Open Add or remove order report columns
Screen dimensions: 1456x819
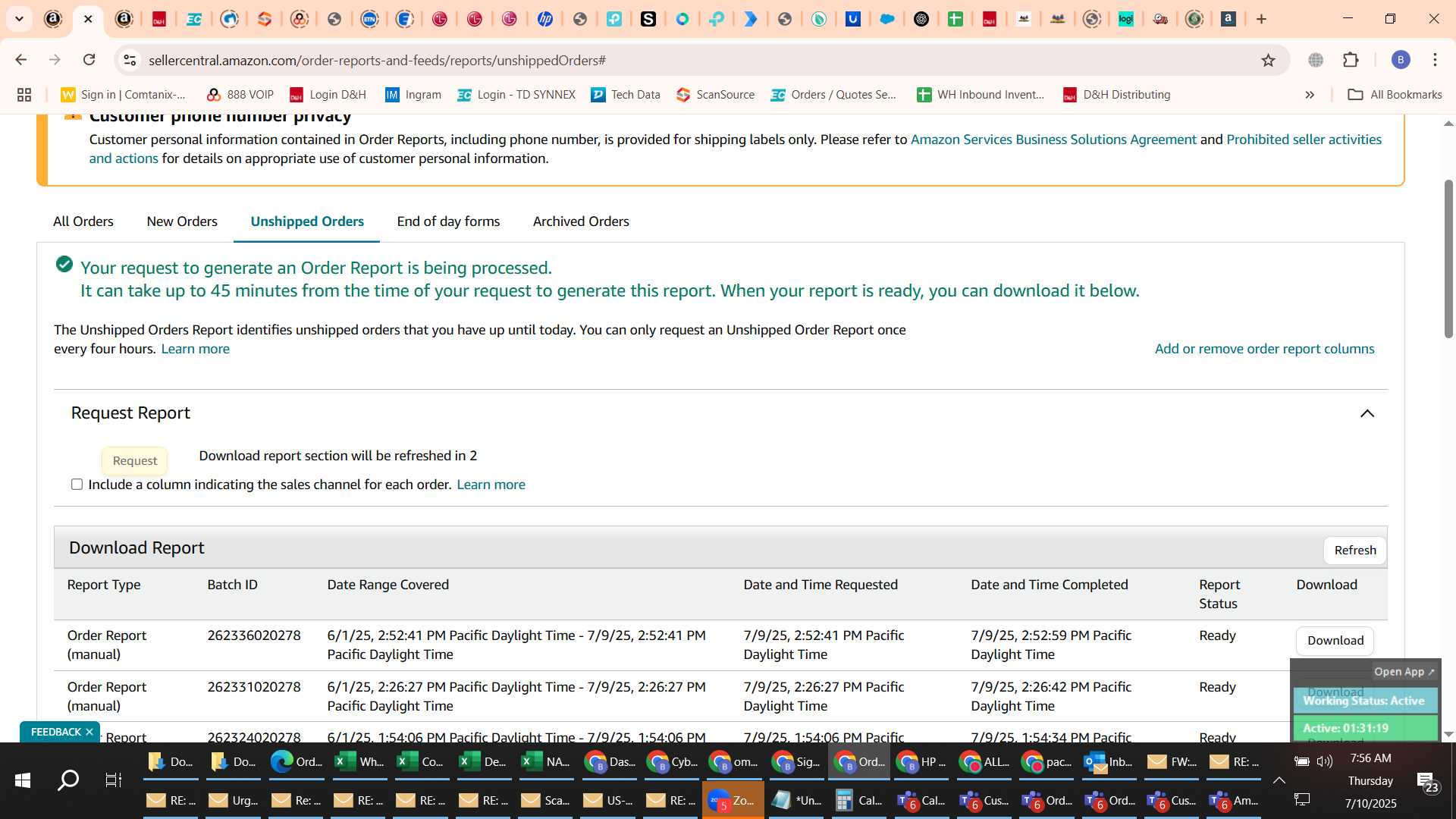point(1264,349)
